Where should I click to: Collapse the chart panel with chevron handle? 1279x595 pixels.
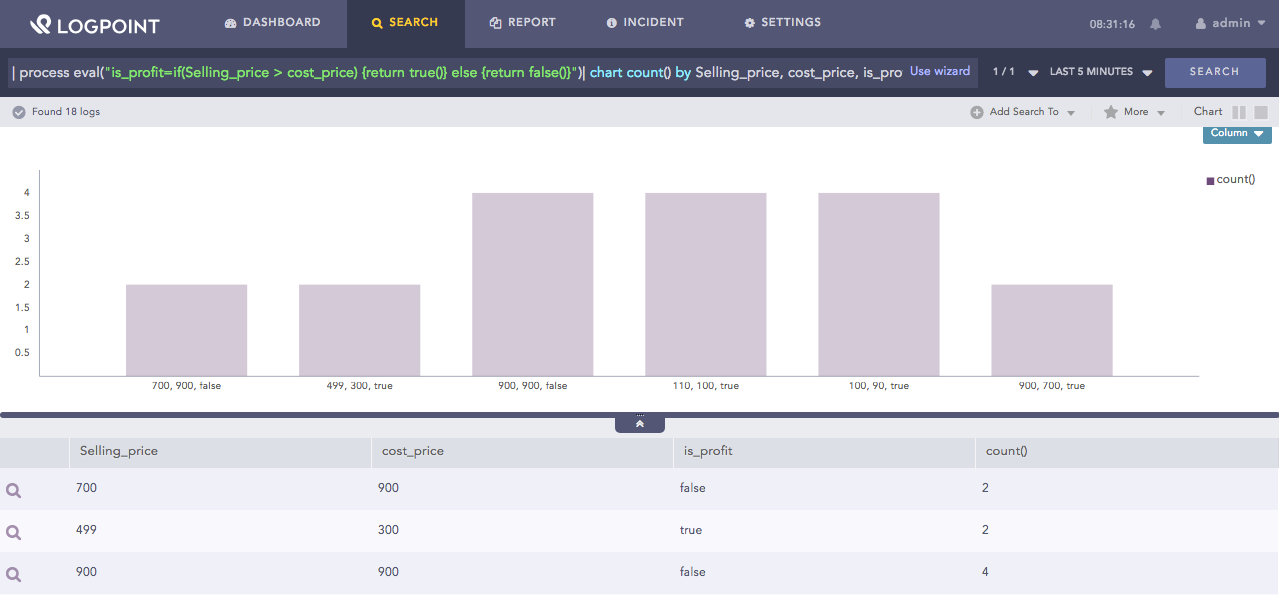pyautogui.click(x=640, y=424)
